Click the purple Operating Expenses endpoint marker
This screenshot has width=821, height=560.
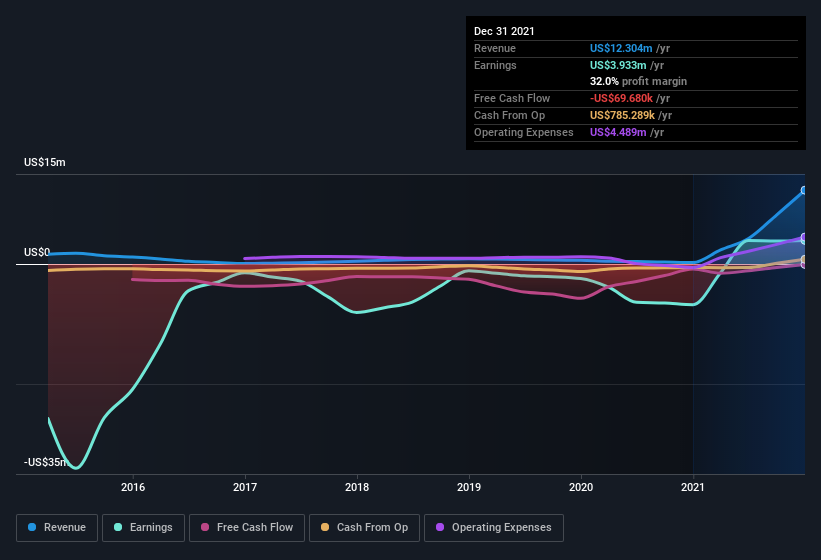[804, 238]
